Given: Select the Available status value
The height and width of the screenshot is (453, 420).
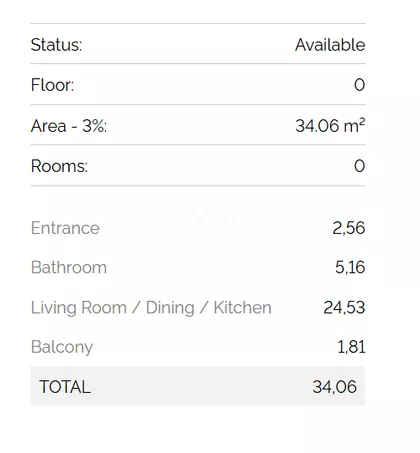Looking at the screenshot, I should 330,45.
